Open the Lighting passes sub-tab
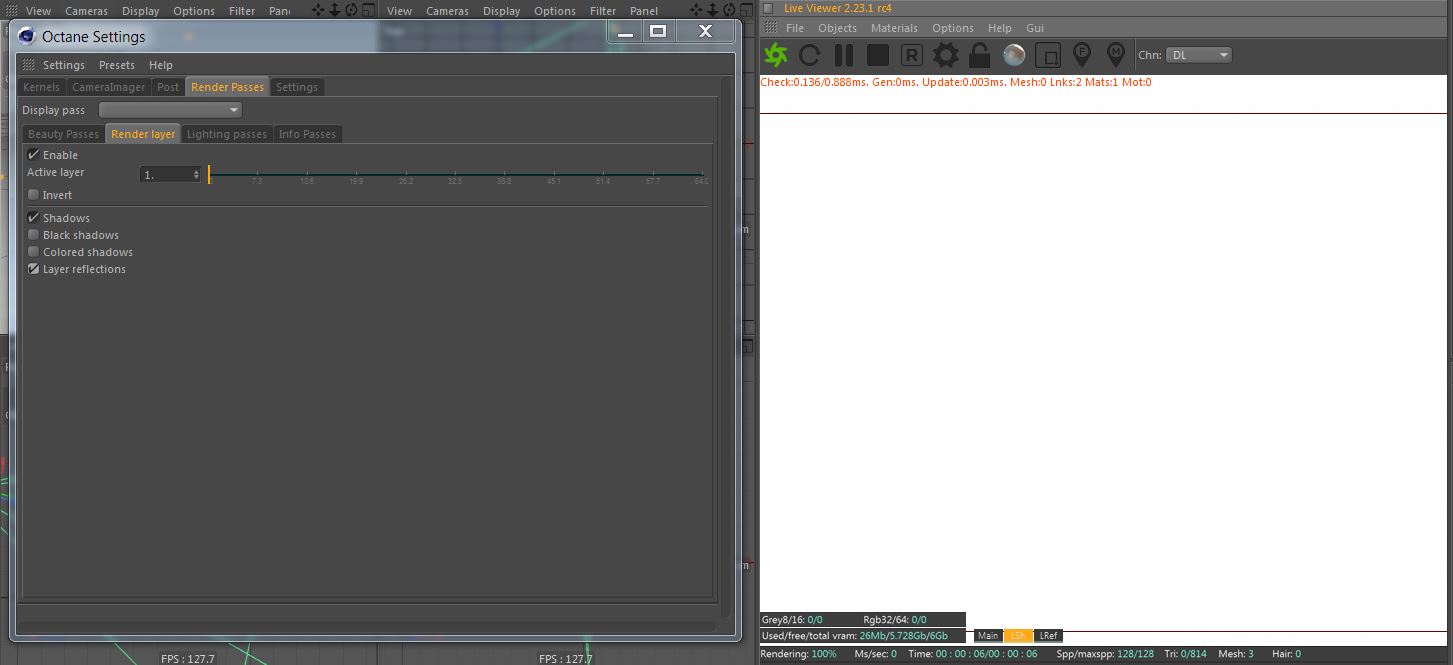Image resolution: width=1453 pixels, height=665 pixels. coord(227,134)
